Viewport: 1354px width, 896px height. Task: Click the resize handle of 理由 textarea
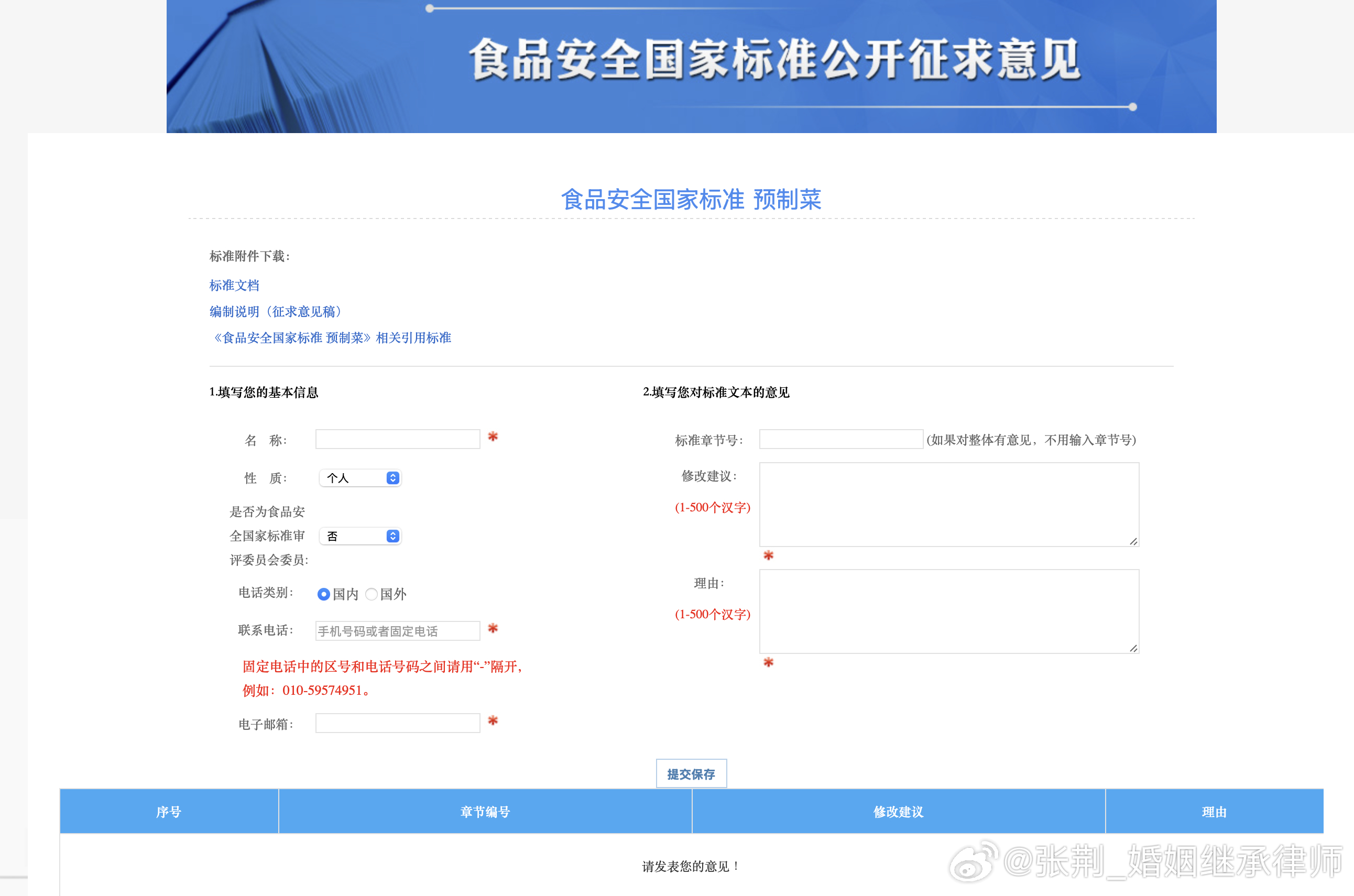coord(1133,648)
